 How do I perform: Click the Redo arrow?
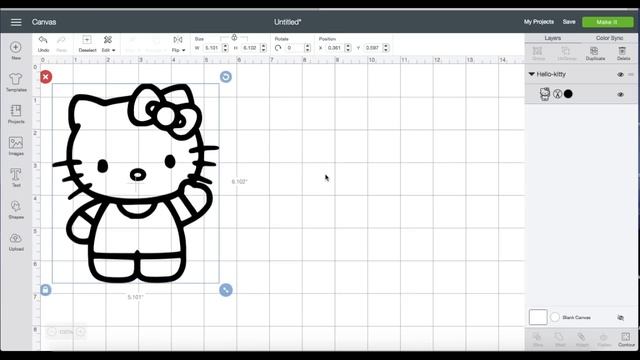click(61, 40)
